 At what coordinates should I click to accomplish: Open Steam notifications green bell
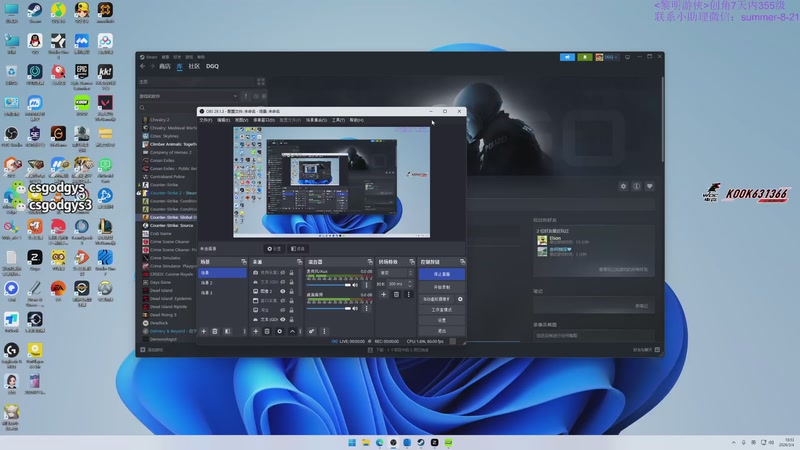pyautogui.click(x=585, y=57)
